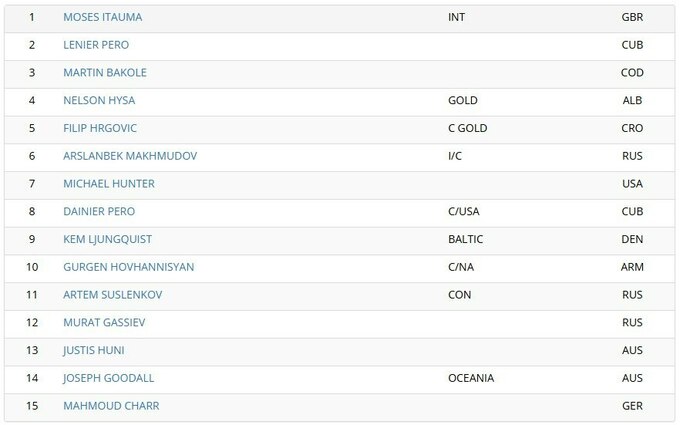Open Justis Huni's profile
Image resolution: width=680 pixels, height=425 pixels.
tap(94, 351)
